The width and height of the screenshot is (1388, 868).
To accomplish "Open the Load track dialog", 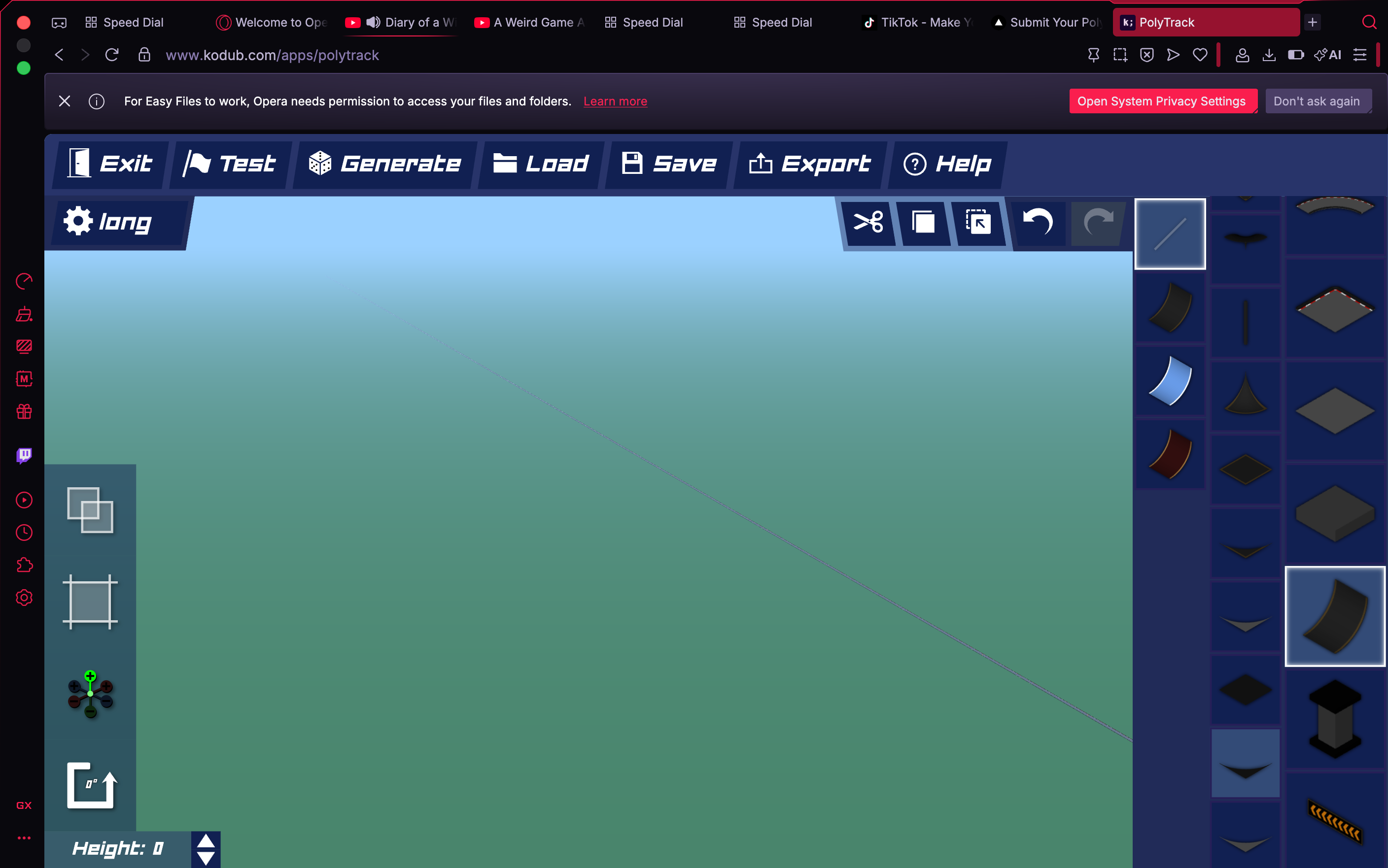I will [x=540, y=164].
